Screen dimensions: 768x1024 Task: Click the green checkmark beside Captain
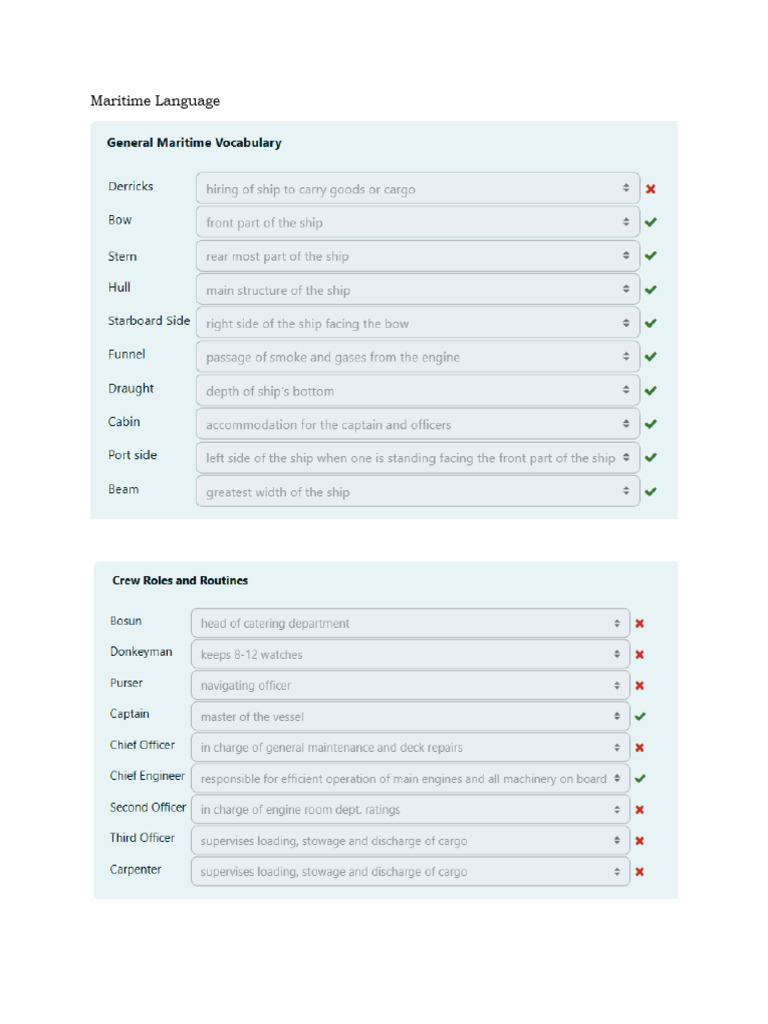tap(640, 716)
